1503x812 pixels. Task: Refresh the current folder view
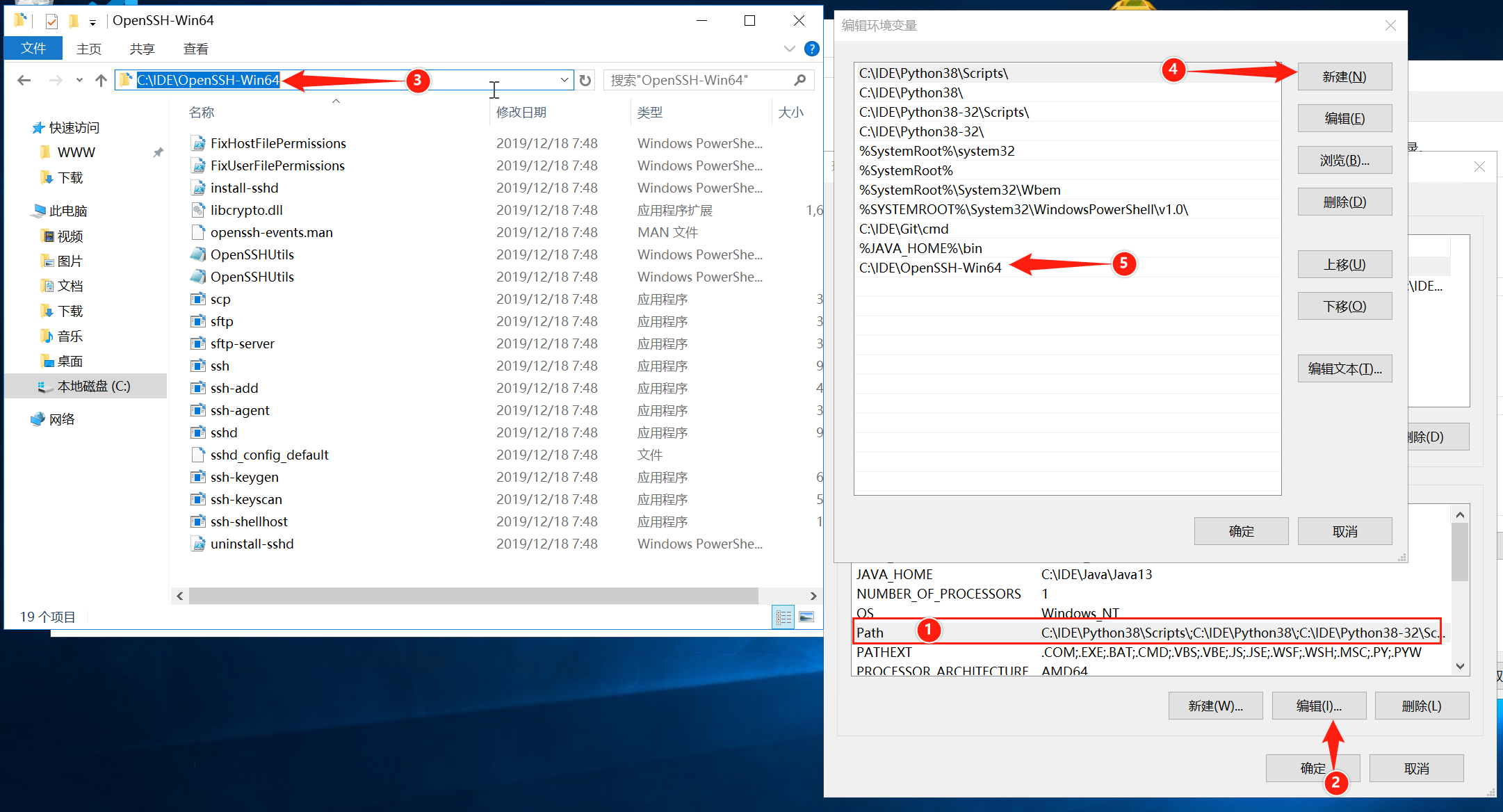(585, 80)
